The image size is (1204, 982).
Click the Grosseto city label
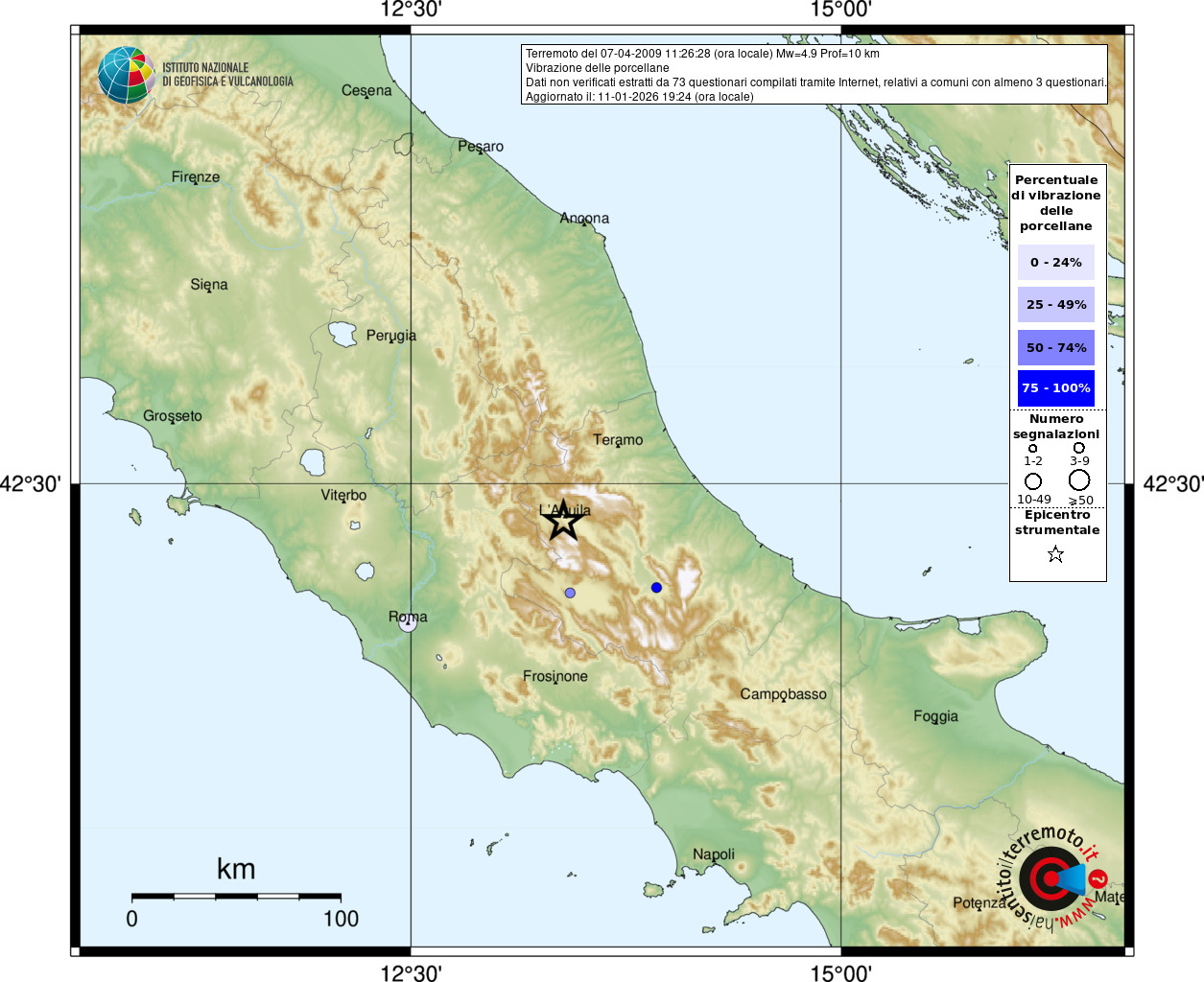[173, 416]
